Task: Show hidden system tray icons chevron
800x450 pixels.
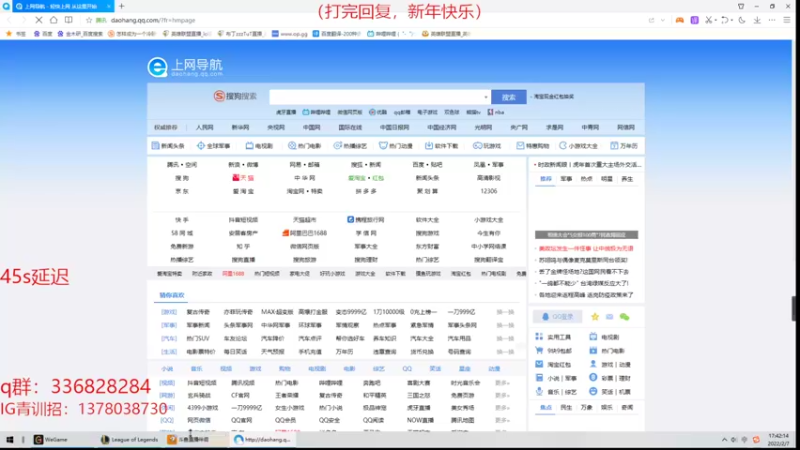Action: (x=724, y=439)
